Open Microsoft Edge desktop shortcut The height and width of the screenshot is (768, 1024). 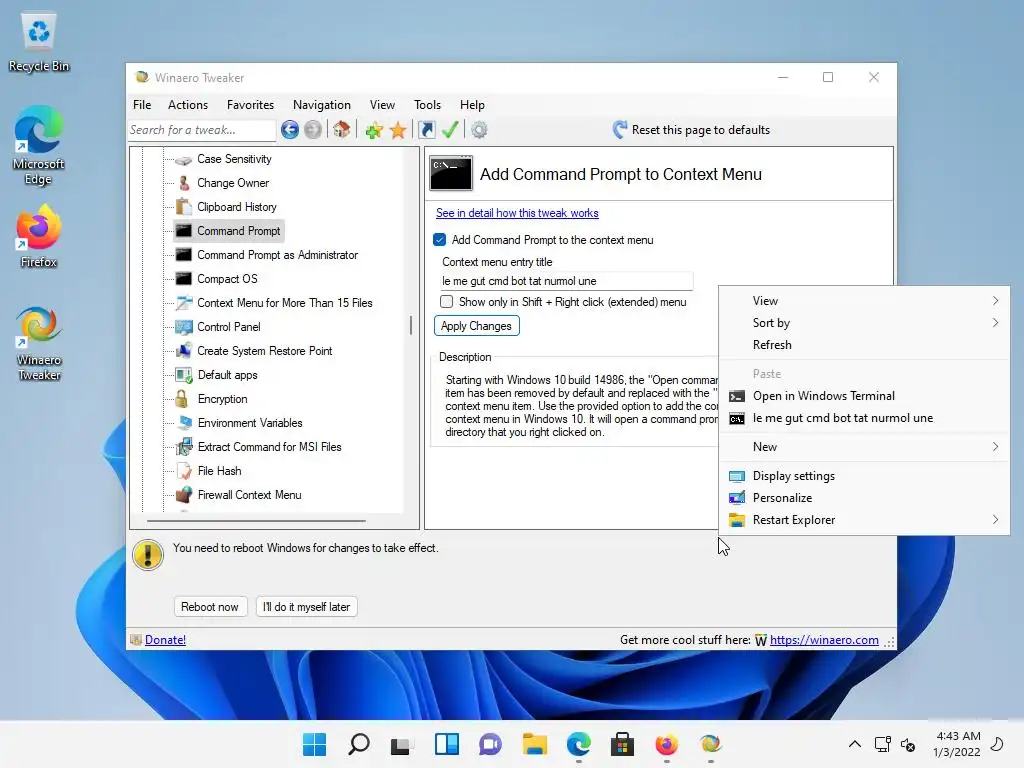pos(39,146)
